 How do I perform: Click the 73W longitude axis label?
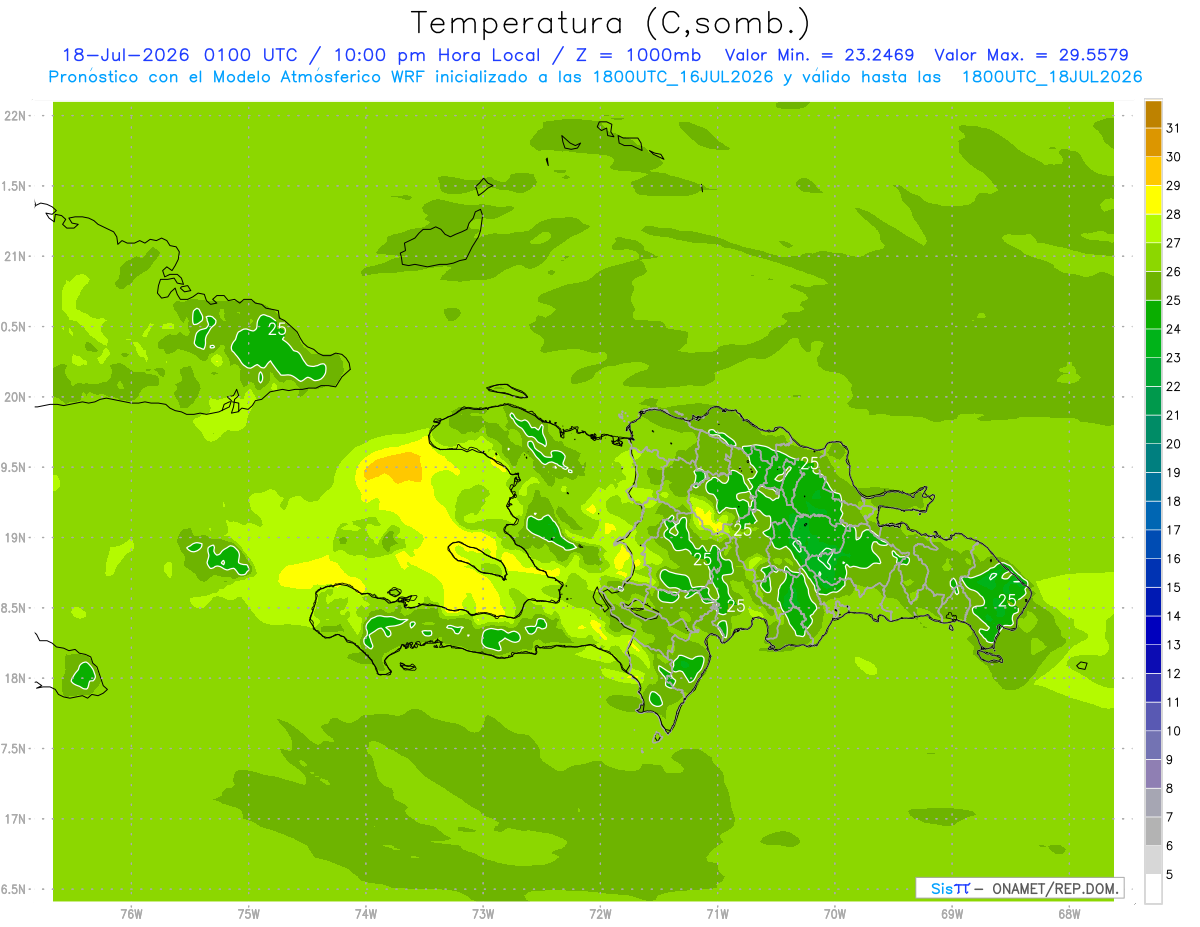[483, 914]
